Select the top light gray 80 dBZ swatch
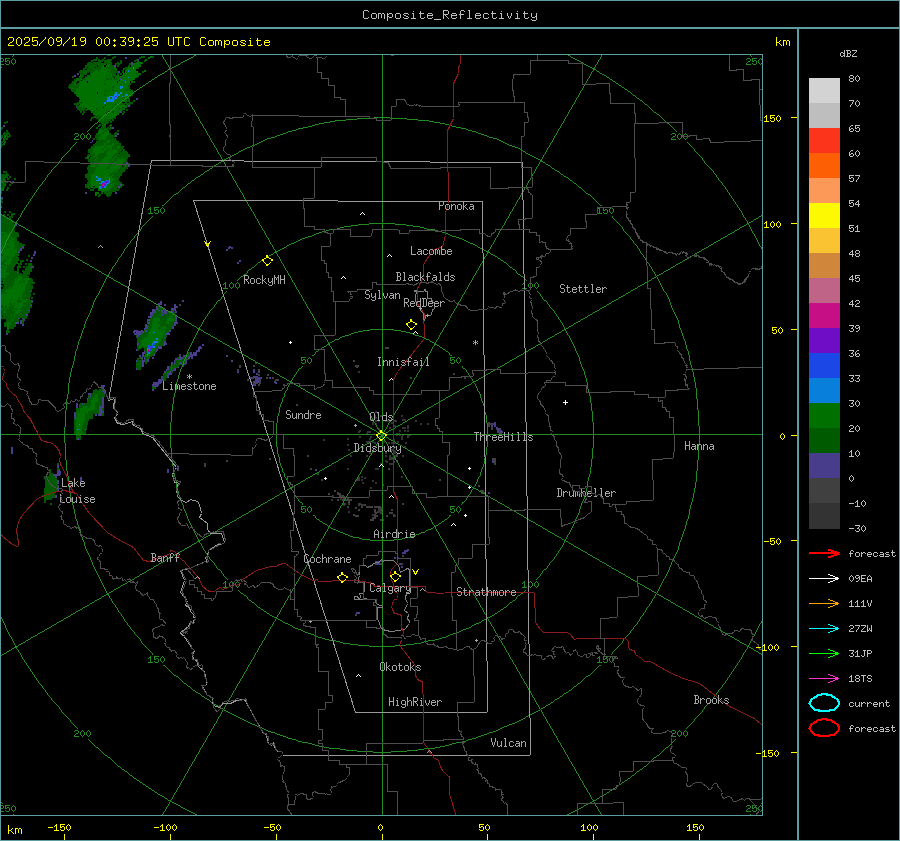Screen dimensions: 900x841 pos(824,90)
